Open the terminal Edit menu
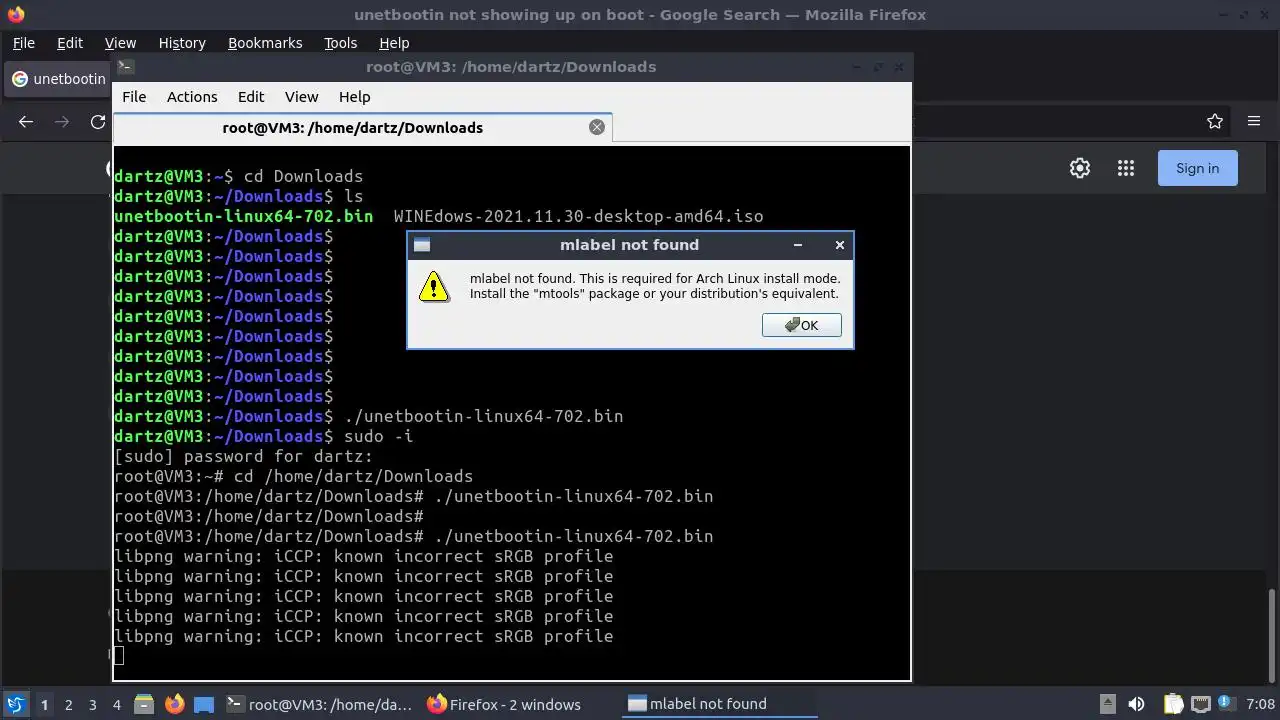Image resolution: width=1280 pixels, height=720 pixels. click(x=251, y=97)
